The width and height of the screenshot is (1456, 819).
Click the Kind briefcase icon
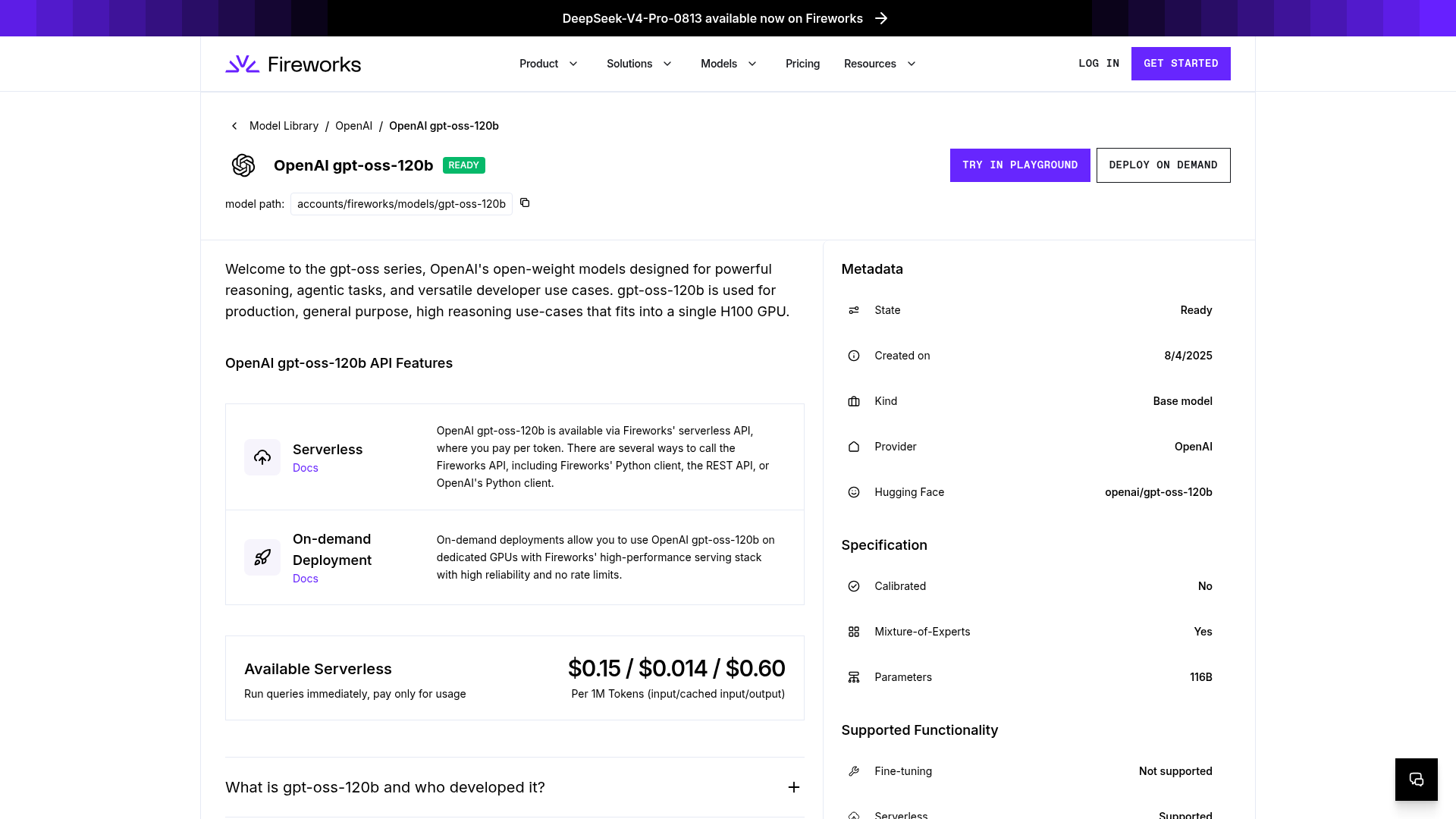854,401
